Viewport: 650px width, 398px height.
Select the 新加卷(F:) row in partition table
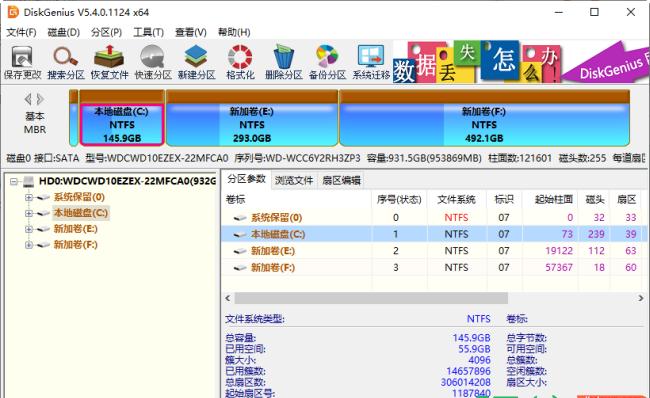434,267
